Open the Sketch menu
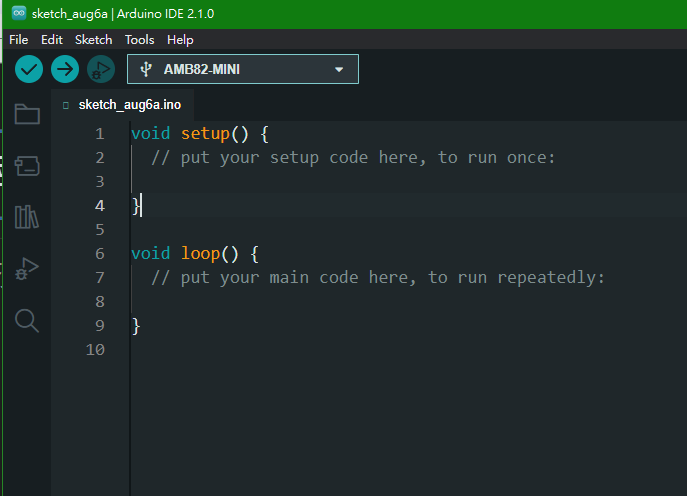The width and height of the screenshot is (687, 496). coord(93,40)
